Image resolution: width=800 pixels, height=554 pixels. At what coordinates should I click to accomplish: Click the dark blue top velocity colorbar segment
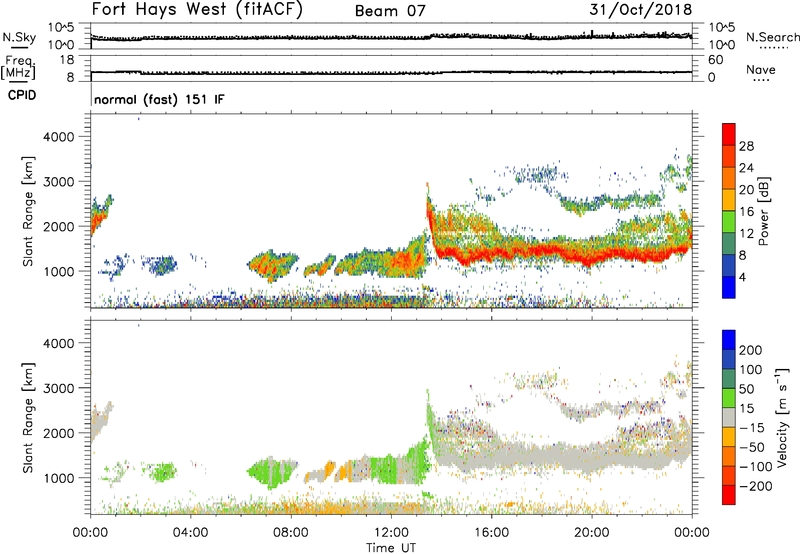coord(729,340)
